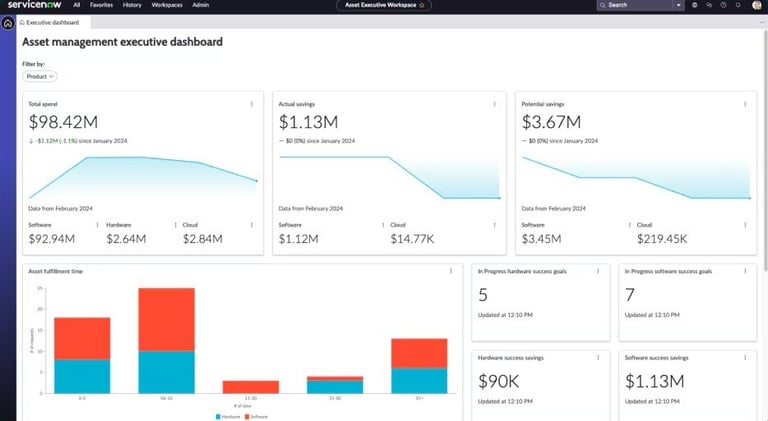This screenshot has width=768, height=421.
Task: Open the user profile avatar
Action: click(x=757, y=5)
